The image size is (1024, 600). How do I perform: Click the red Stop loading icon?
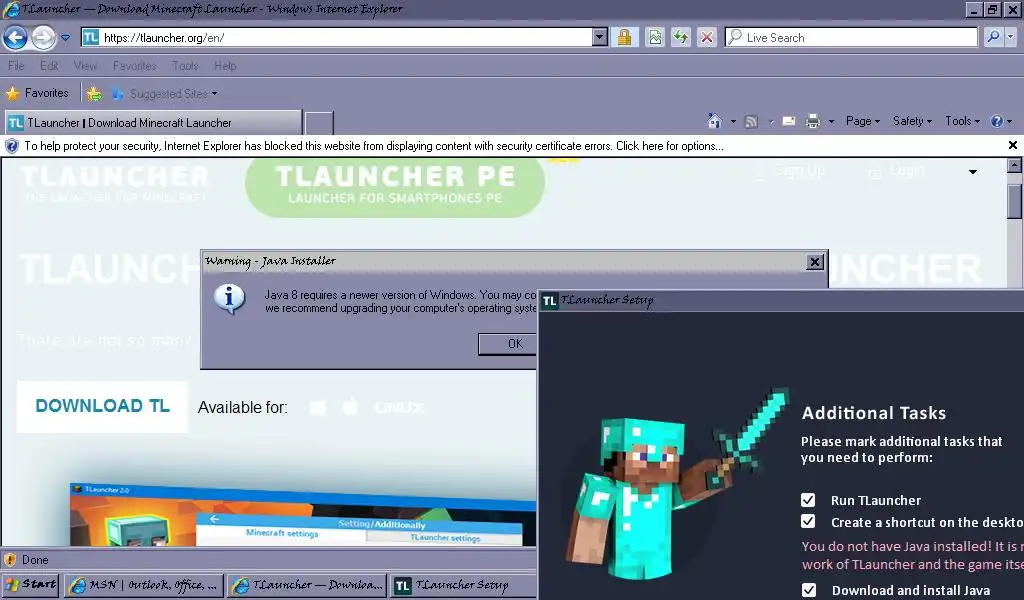pos(707,37)
